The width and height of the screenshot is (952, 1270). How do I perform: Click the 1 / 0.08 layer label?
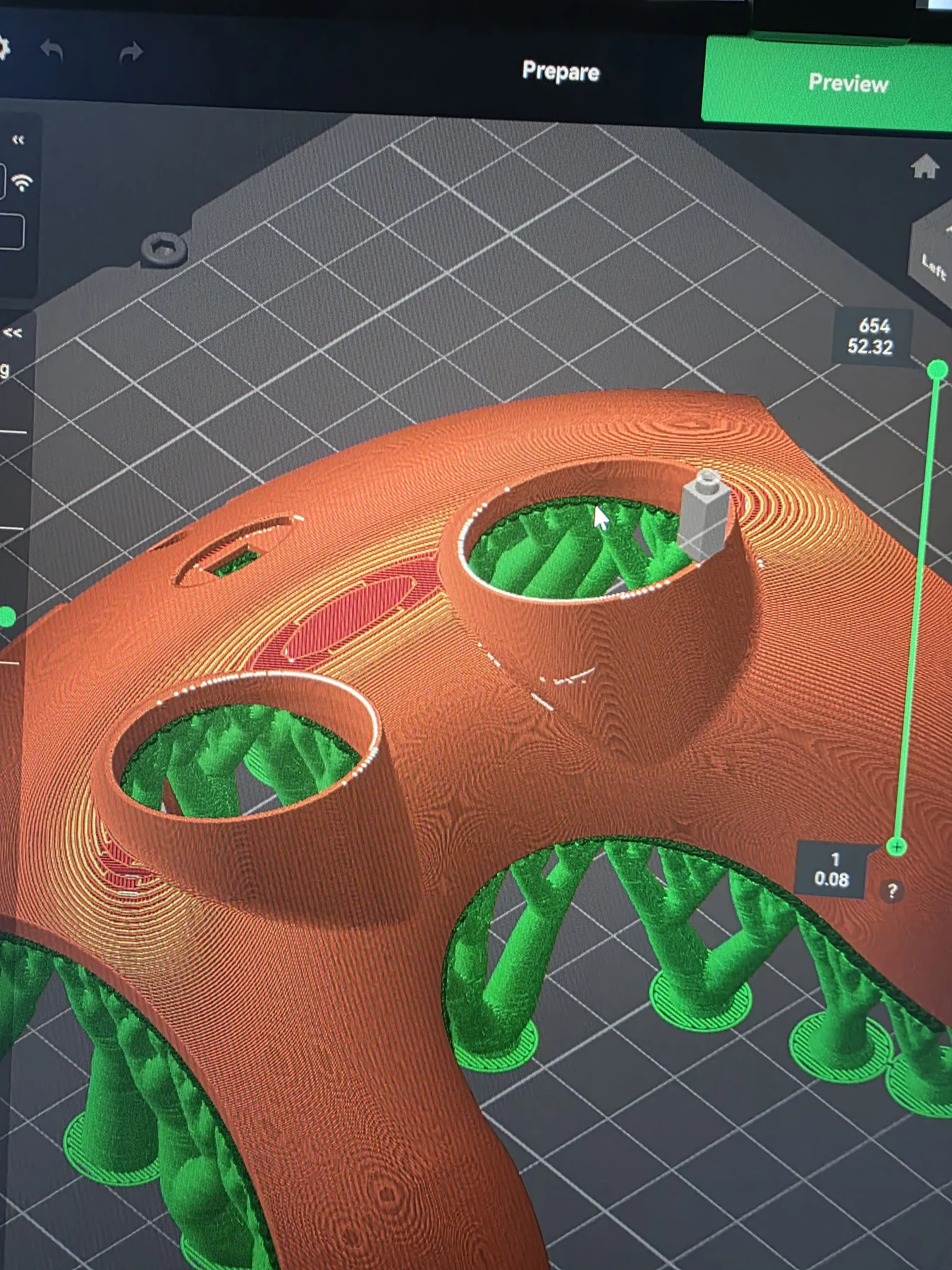[831, 869]
